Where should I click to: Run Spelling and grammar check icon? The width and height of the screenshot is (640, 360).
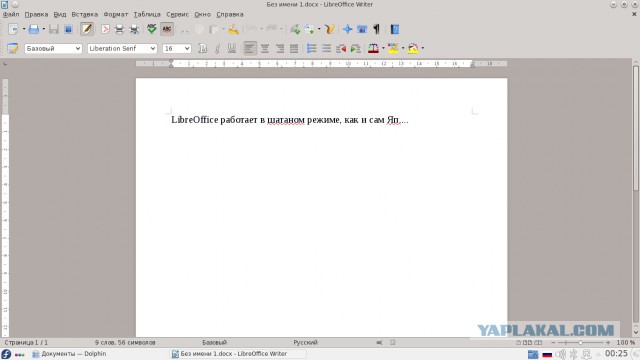pyautogui.click(x=152, y=29)
